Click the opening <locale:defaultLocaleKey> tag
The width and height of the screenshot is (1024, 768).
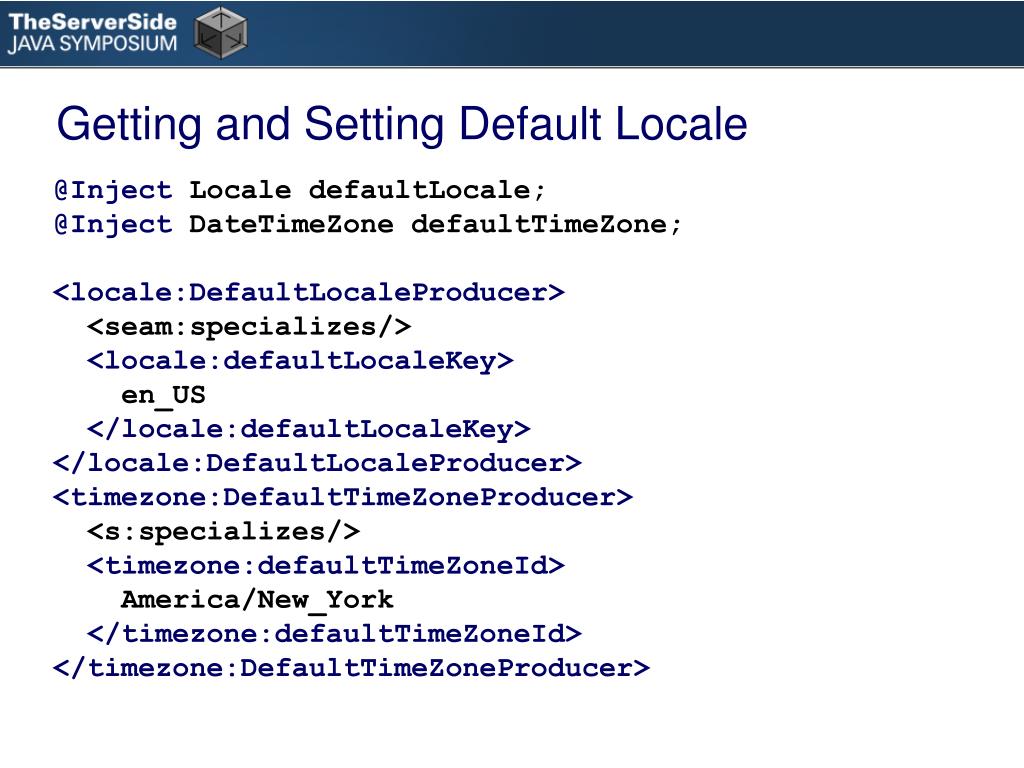(x=300, y=360)
